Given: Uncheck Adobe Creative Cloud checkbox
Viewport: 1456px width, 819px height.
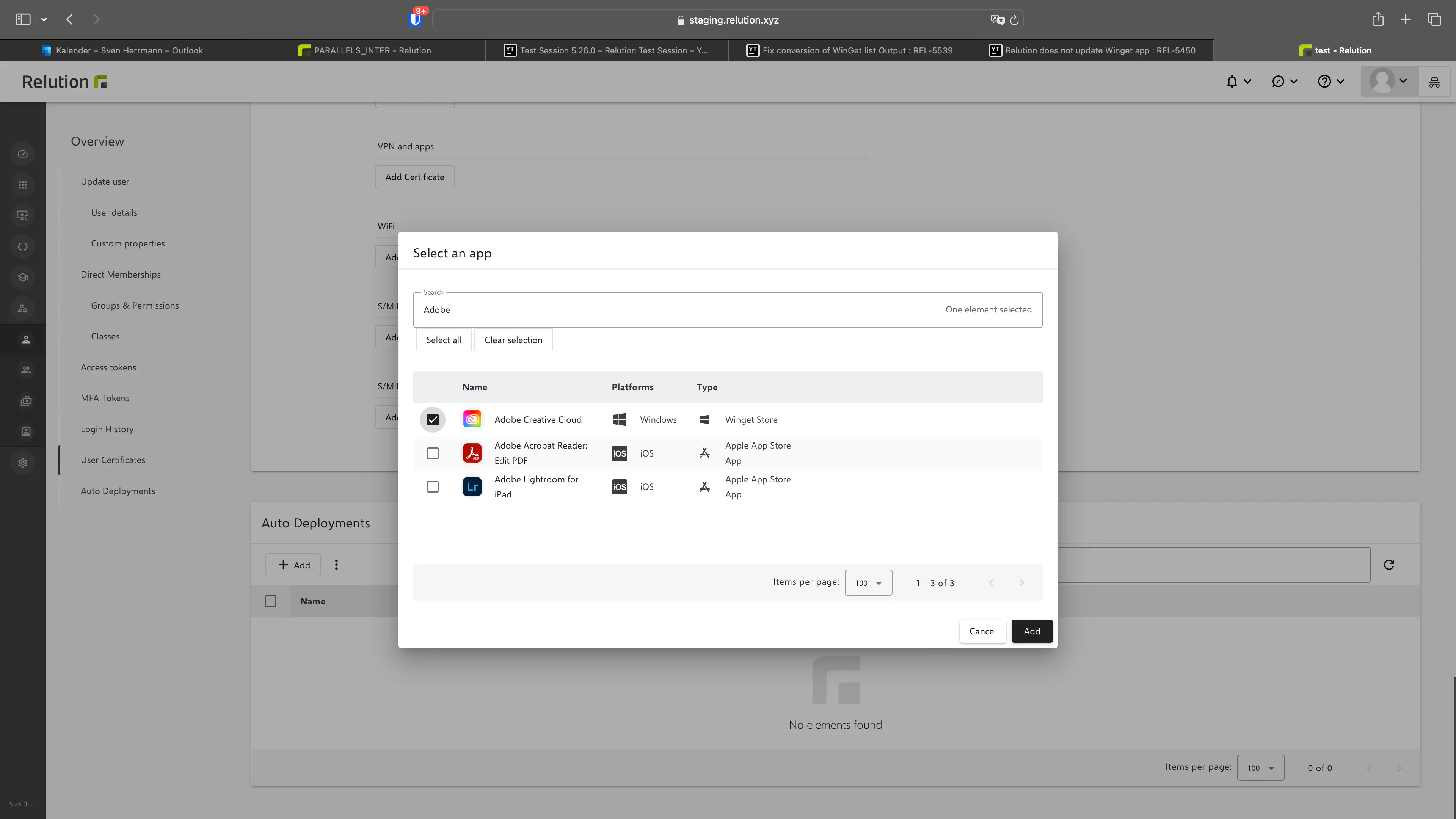Looking at the screenshot, I should pyautogui.click(x=432, y=419).
